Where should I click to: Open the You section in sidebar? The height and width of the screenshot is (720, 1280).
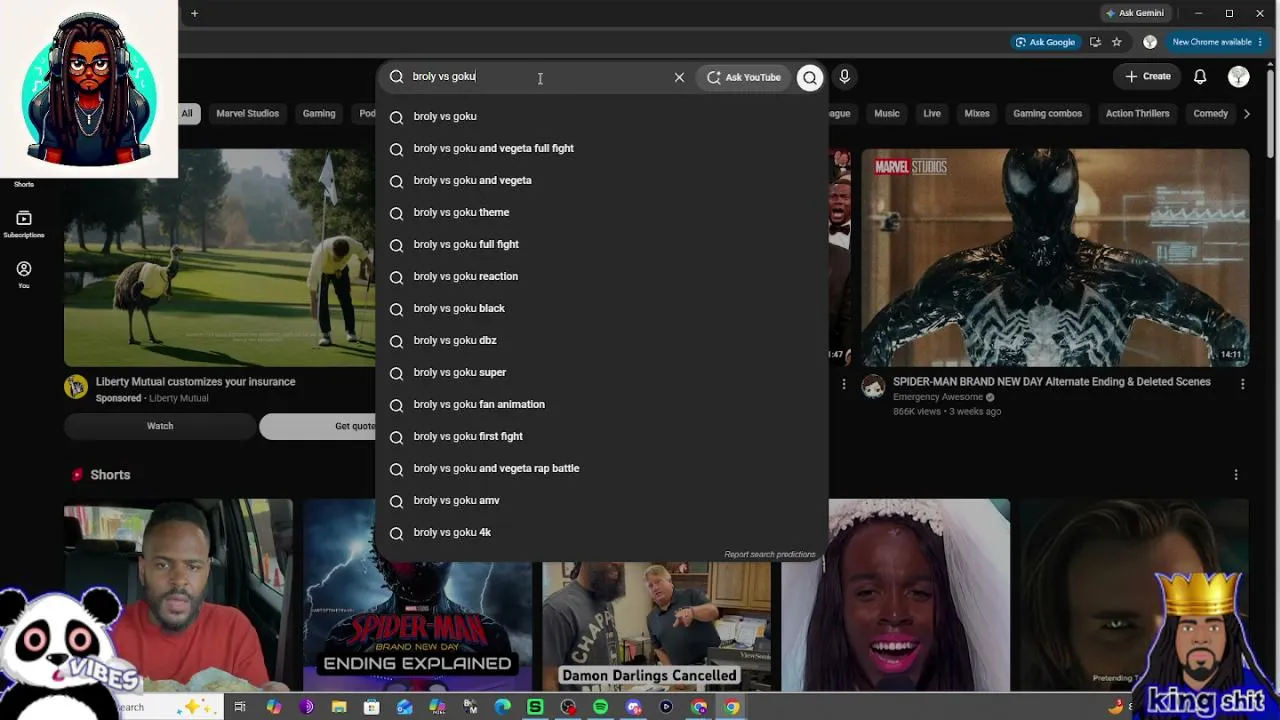click(24, 274)
